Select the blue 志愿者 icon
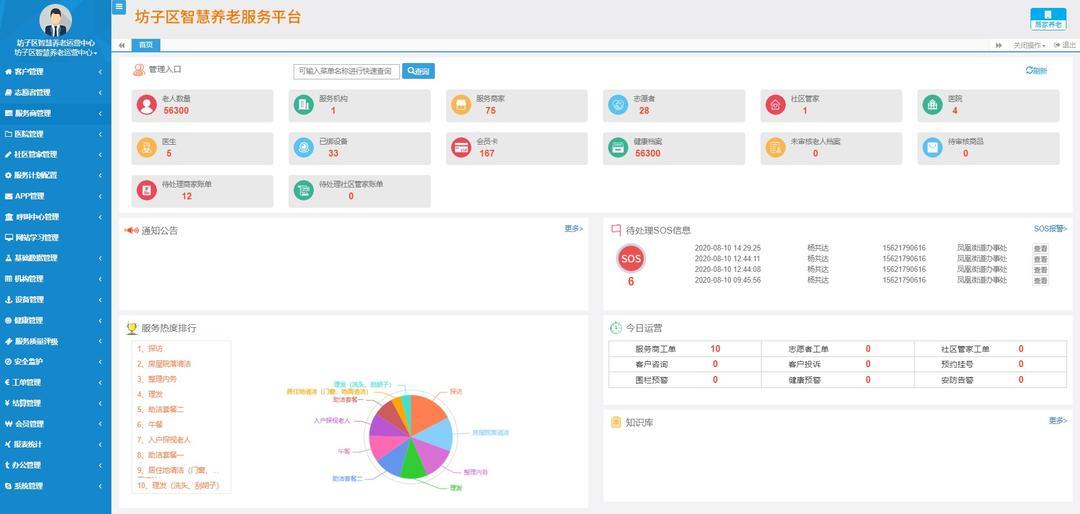 tap(619, 105)
